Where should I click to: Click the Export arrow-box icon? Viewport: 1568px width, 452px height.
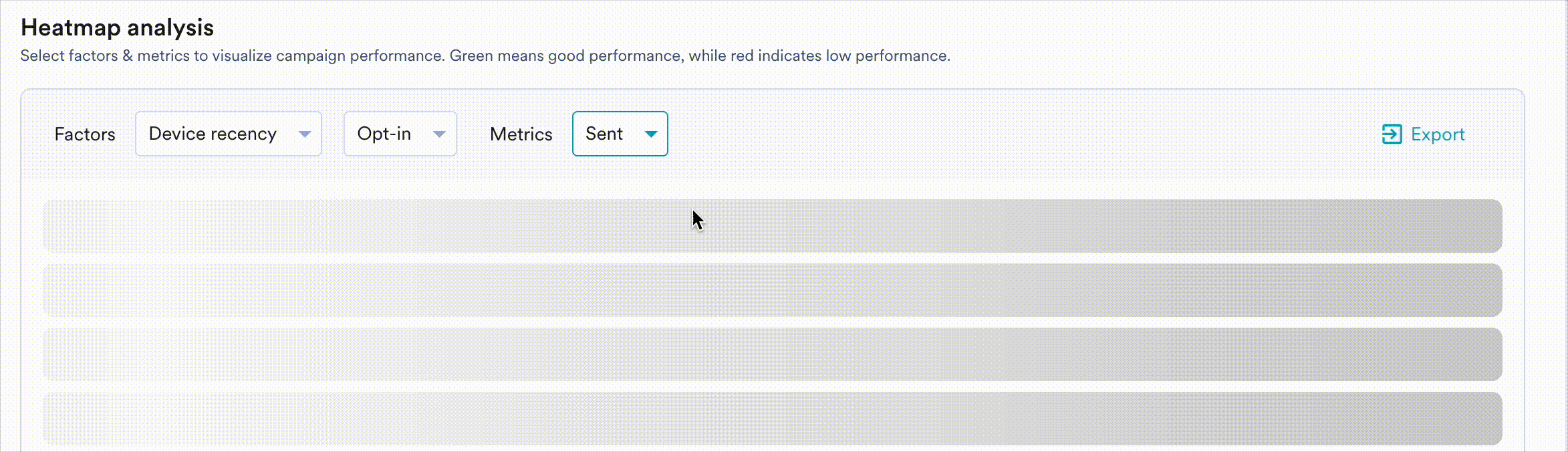[1392, 134]
